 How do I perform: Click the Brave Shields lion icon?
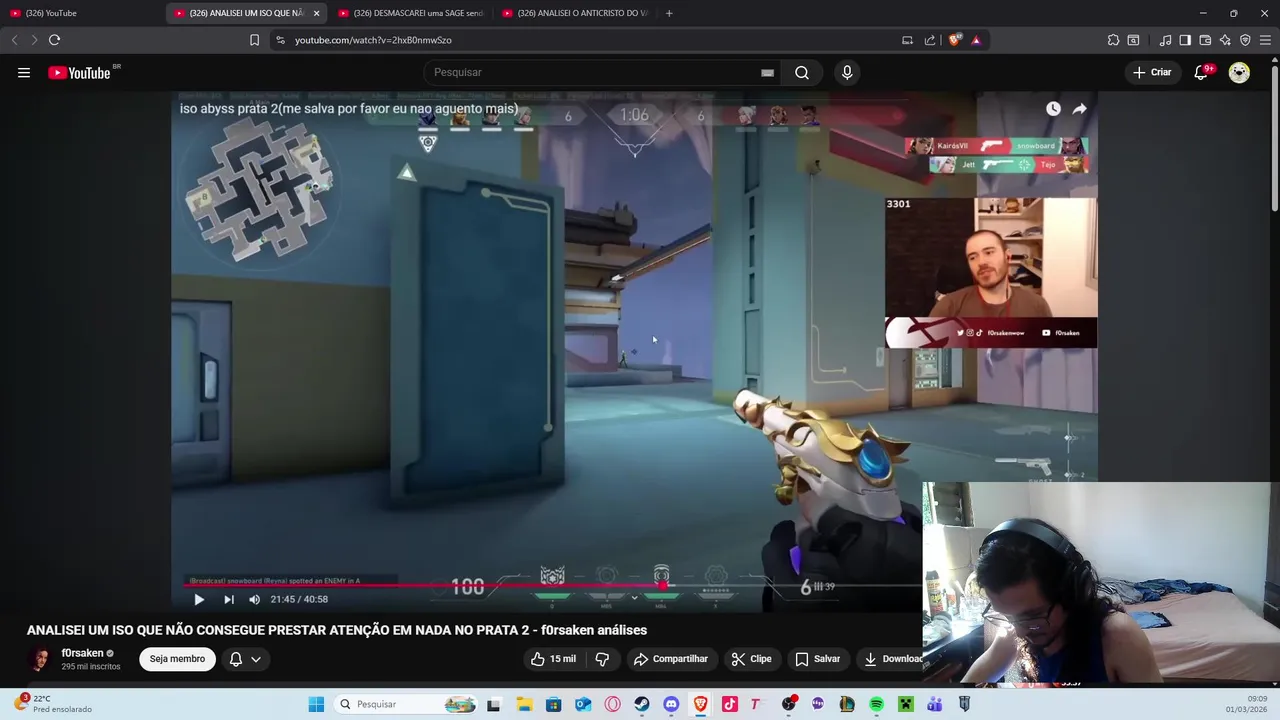point(955,40)
